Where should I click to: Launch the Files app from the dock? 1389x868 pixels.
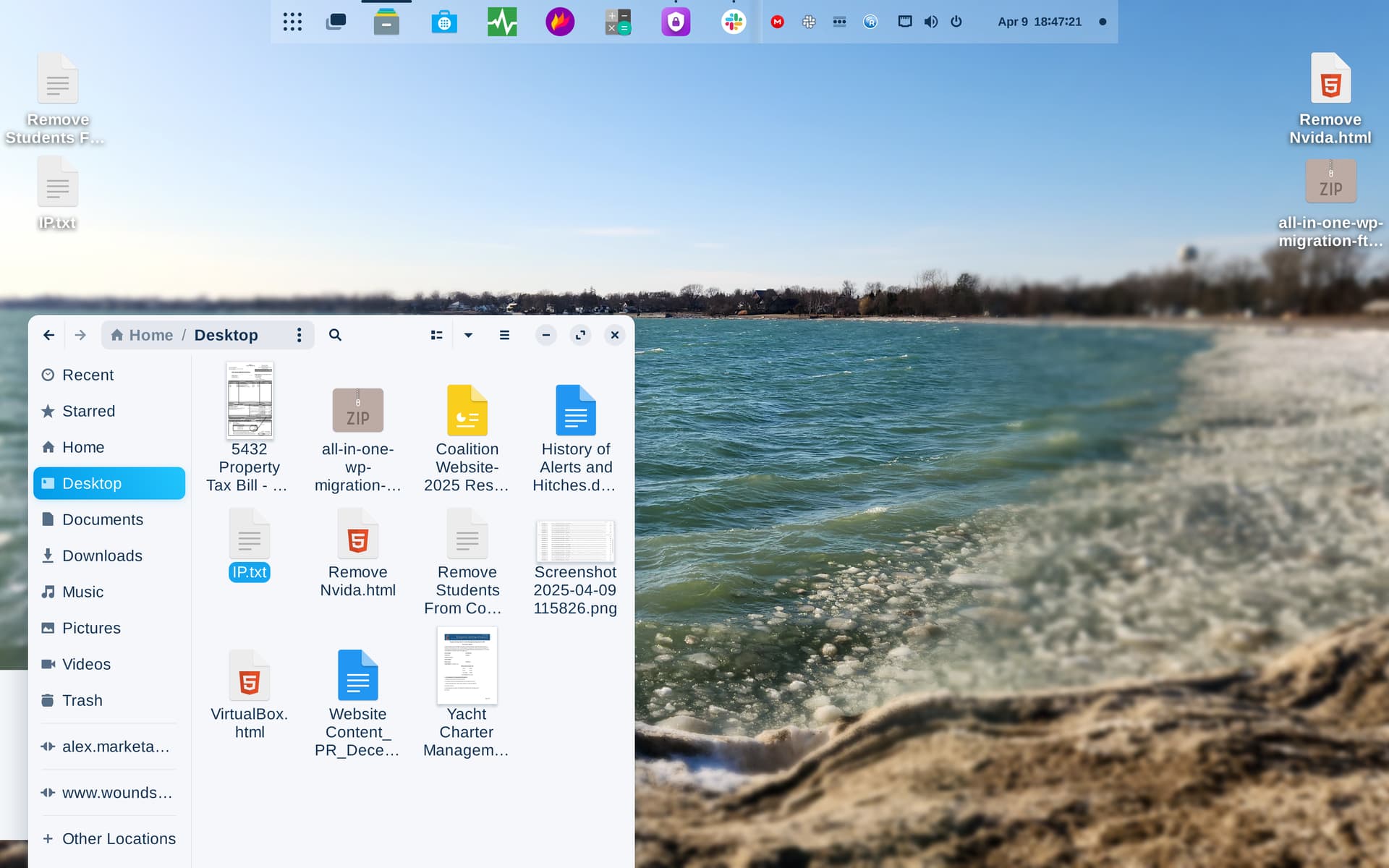(386, 22)
